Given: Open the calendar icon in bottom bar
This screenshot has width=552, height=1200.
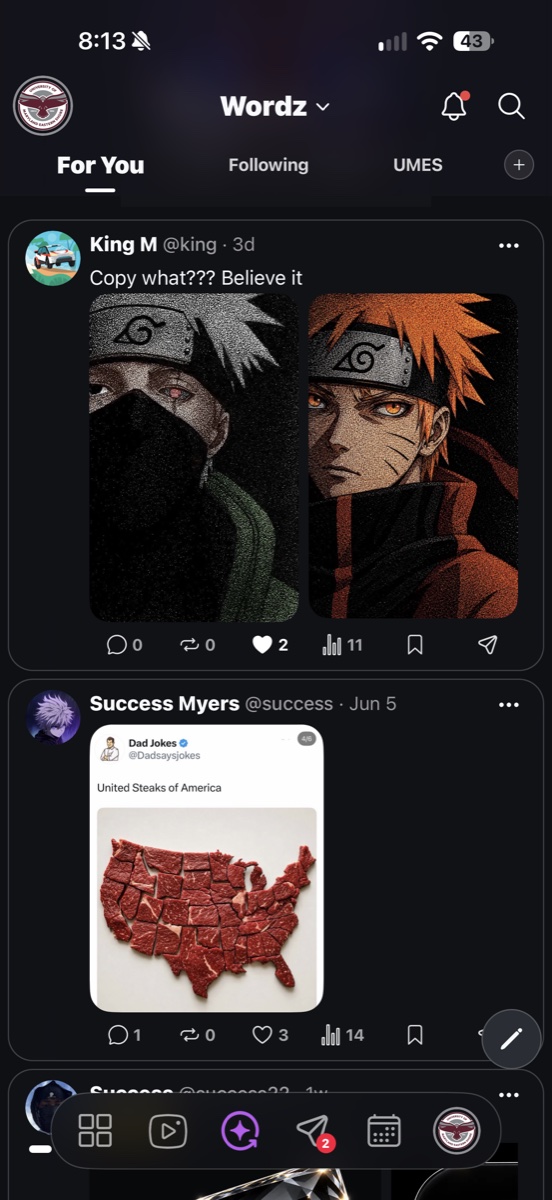Looking at the screenshot, I should click(x=384, y=1131).
